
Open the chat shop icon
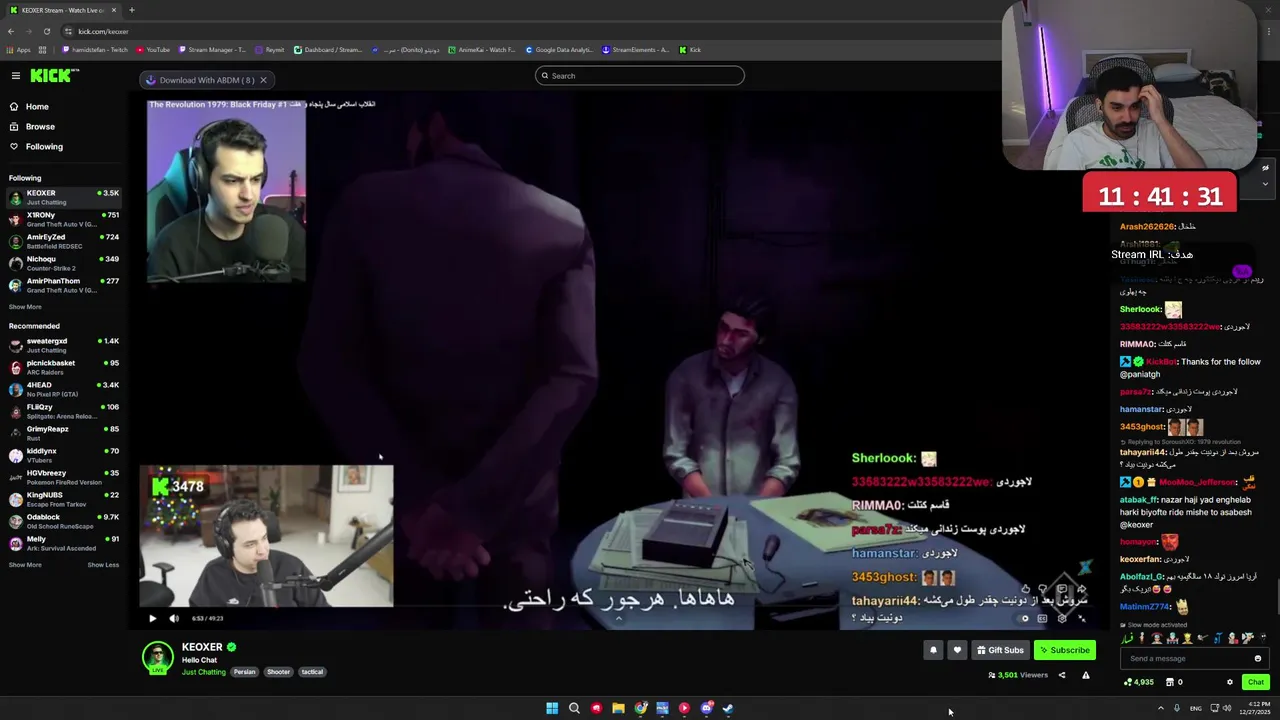point(1170,682)
